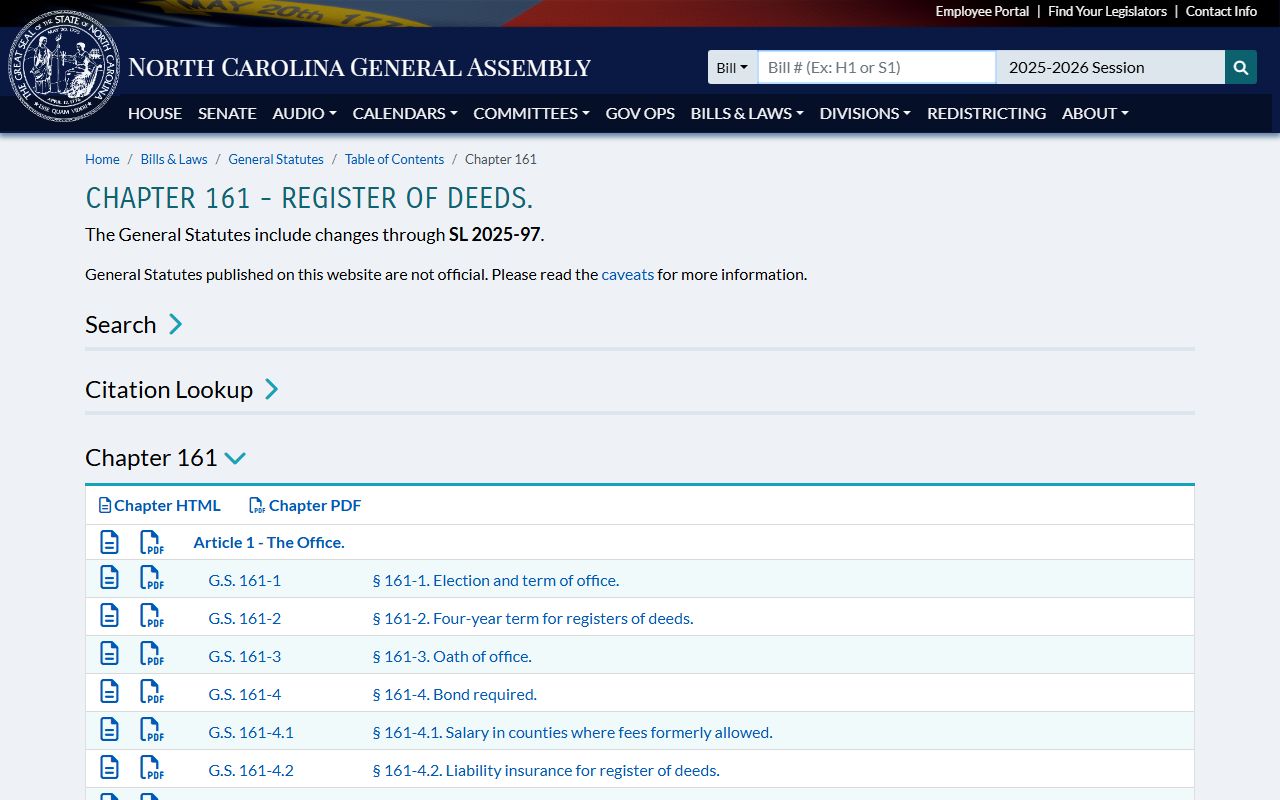This screenshot has height=800, width=1280.
Task: Open § 161-2. Four-year term for registers
Action: point(533,618)
